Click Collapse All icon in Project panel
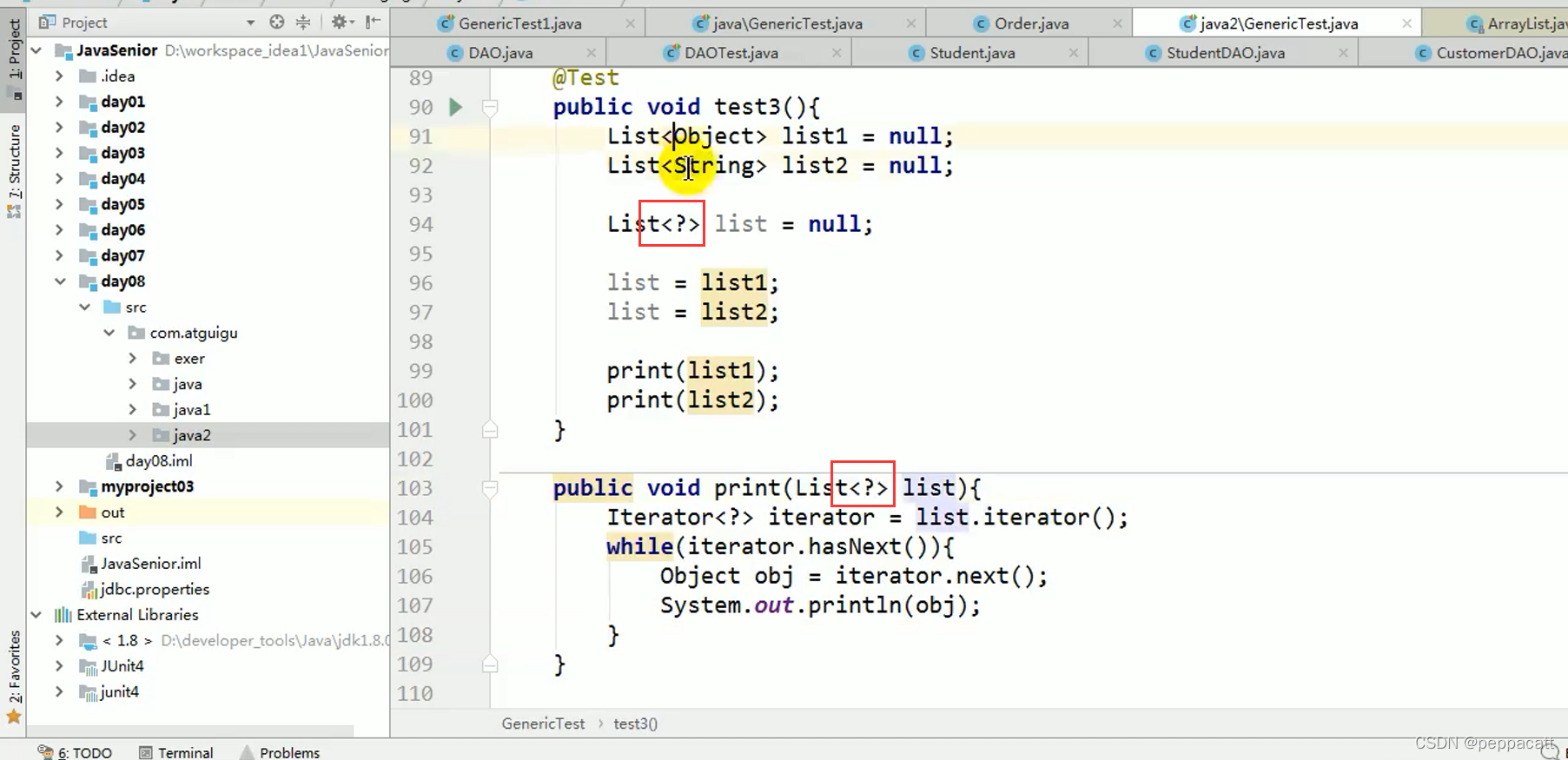 click(303, 23)
